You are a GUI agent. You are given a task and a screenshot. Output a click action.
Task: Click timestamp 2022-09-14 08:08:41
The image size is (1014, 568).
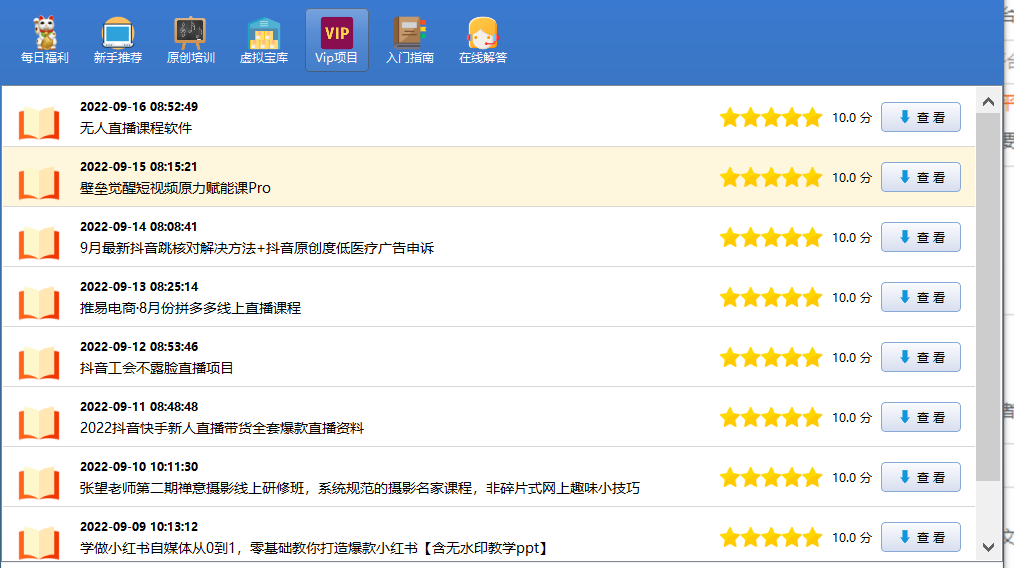(x=138, y=227)
